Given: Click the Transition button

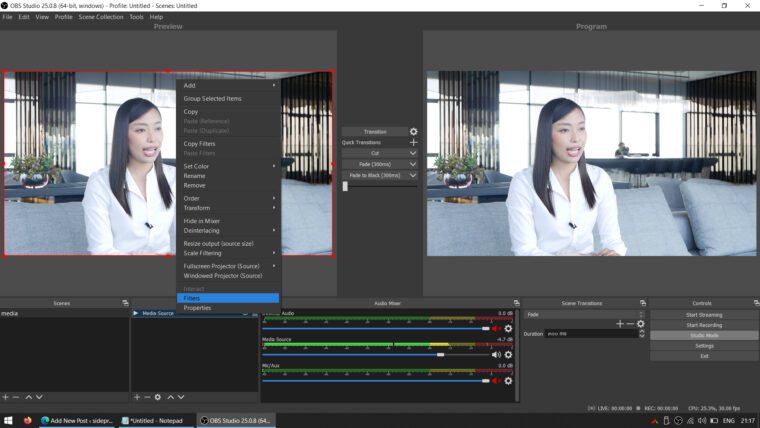Looking at the screenshot, I should click(x=375, y=132).
